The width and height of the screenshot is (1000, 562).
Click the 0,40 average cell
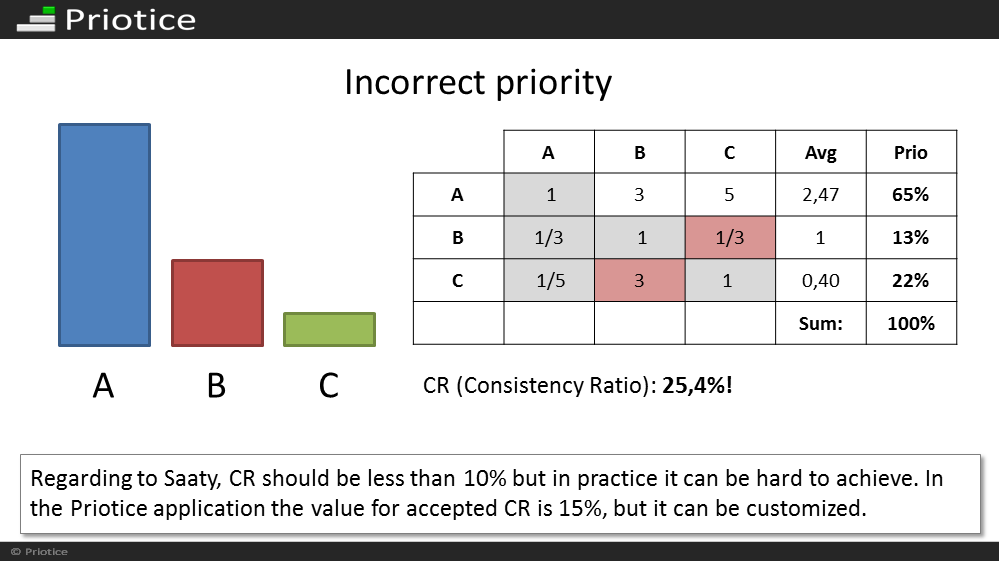[821, 280]
